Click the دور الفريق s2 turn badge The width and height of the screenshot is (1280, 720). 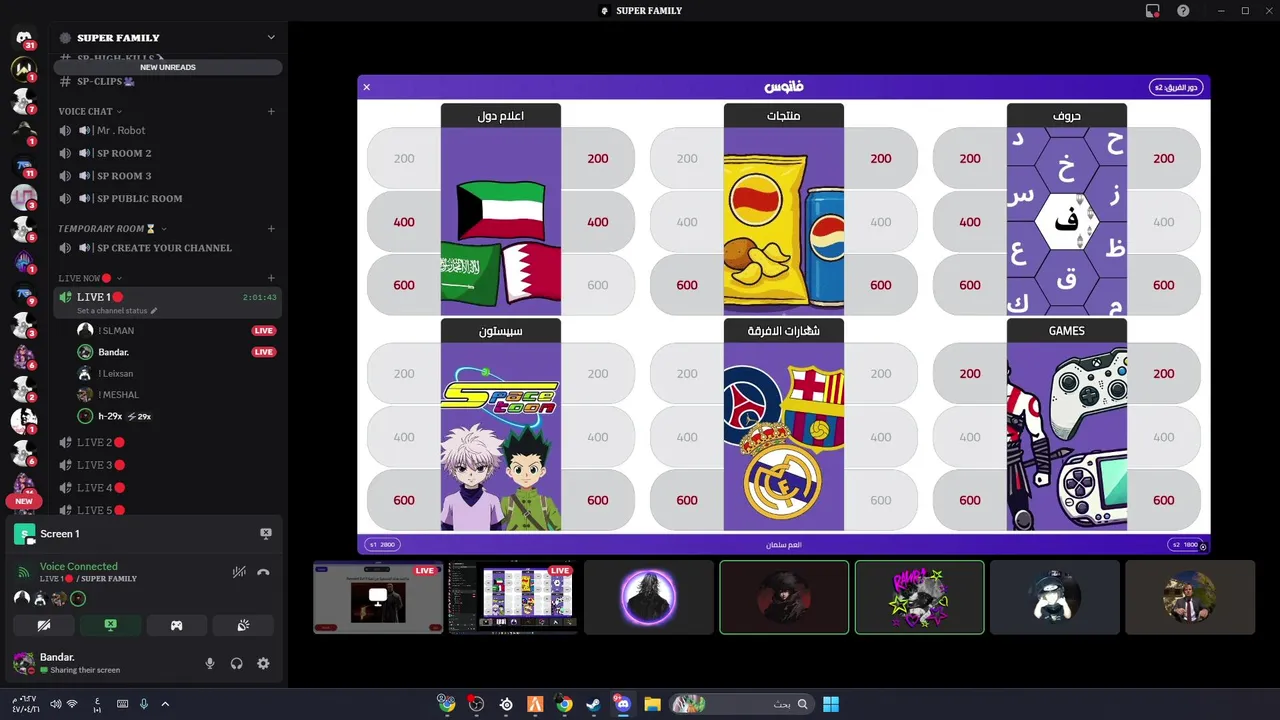(x=1176, y=87)
